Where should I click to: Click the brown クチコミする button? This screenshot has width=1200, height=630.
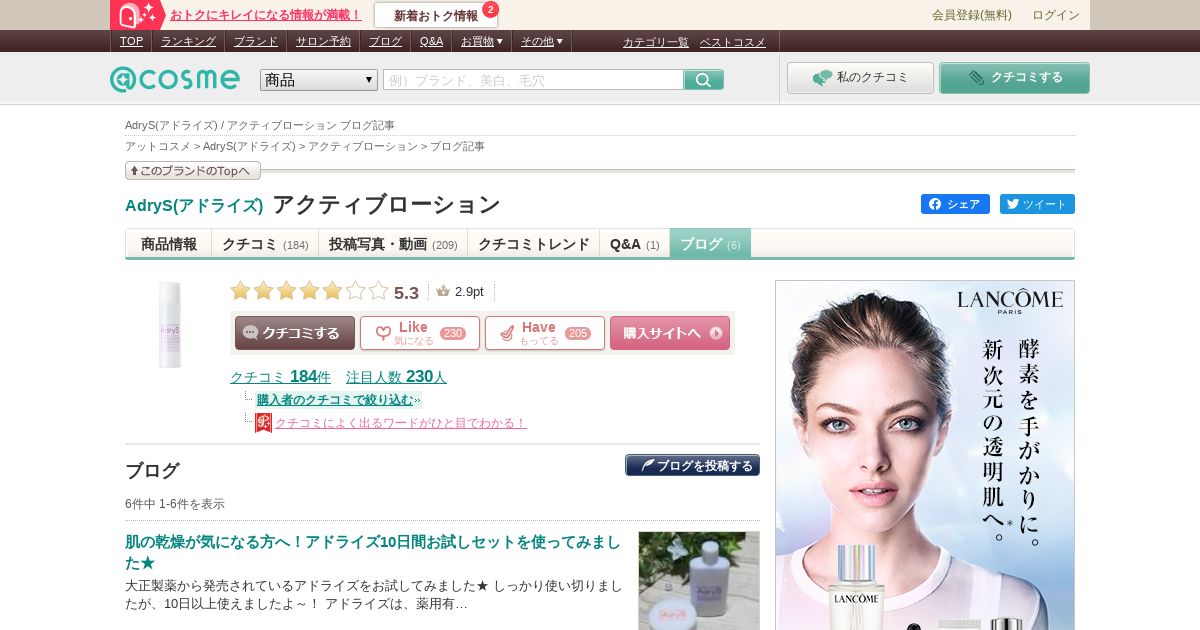pyautogui.click(x=295, y=333)
